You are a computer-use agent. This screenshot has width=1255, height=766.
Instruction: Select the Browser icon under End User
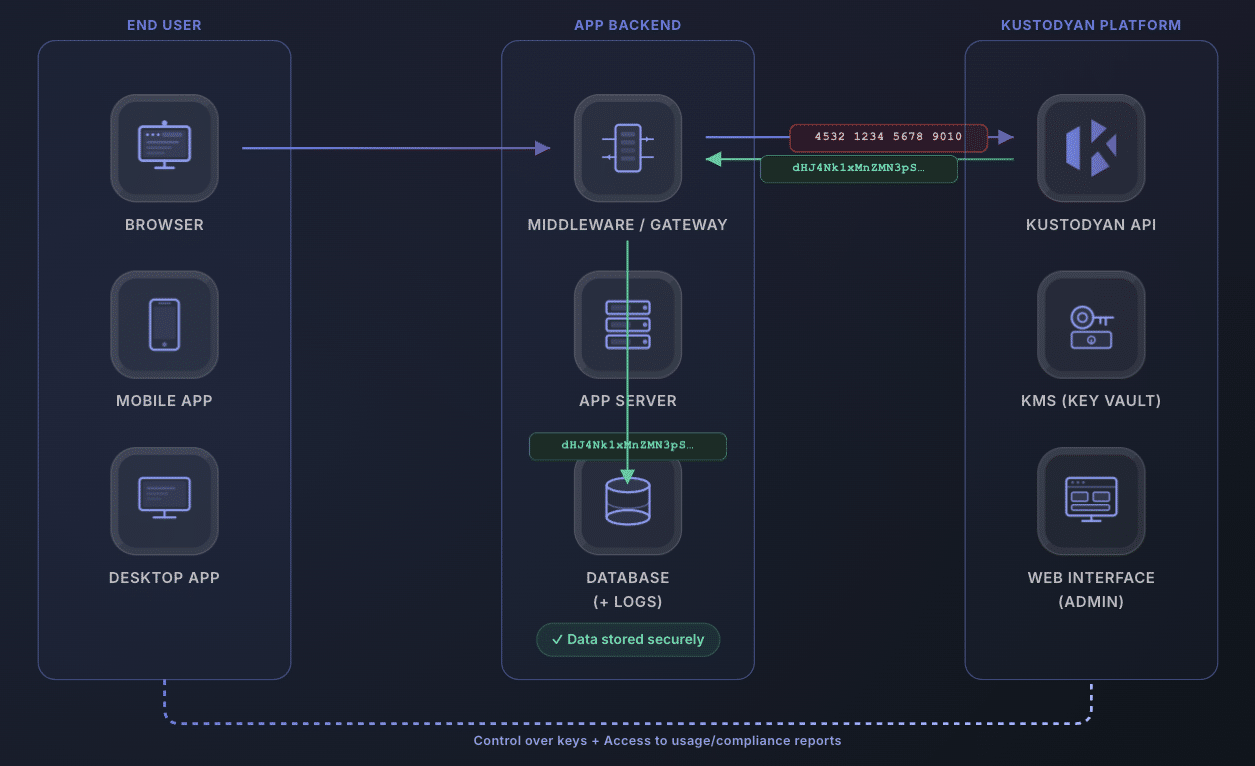(x=164, y=148)
